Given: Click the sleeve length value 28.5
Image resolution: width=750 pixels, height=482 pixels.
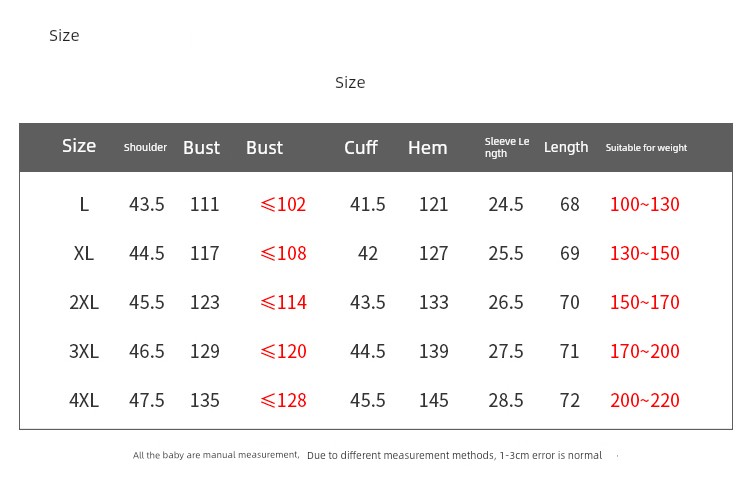Looking at the screenshot, I should coord(505,400).
